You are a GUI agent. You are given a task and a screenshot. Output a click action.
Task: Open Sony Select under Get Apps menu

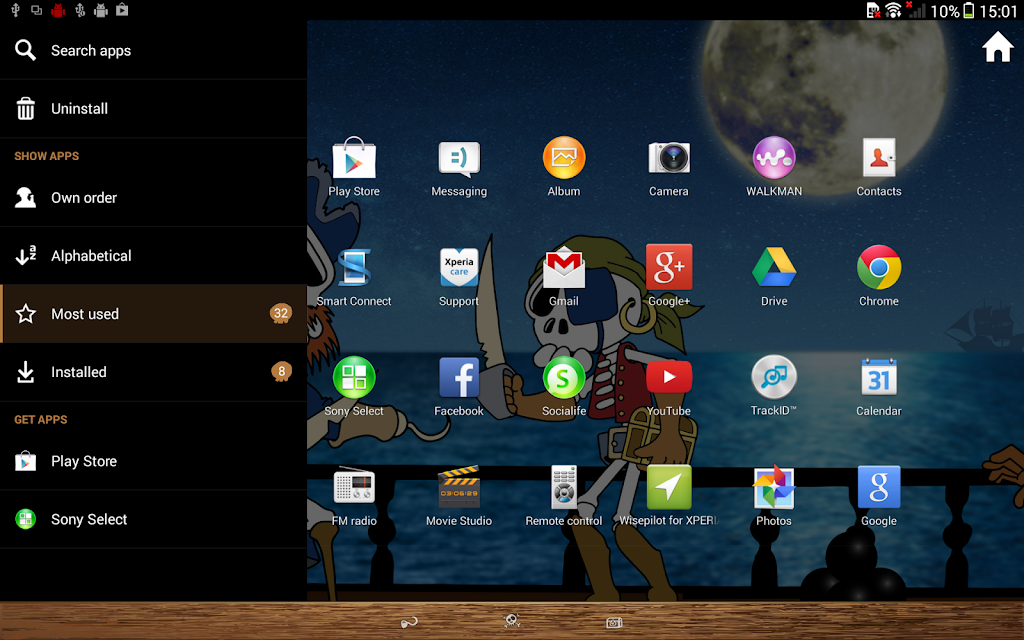click(153, 519)
